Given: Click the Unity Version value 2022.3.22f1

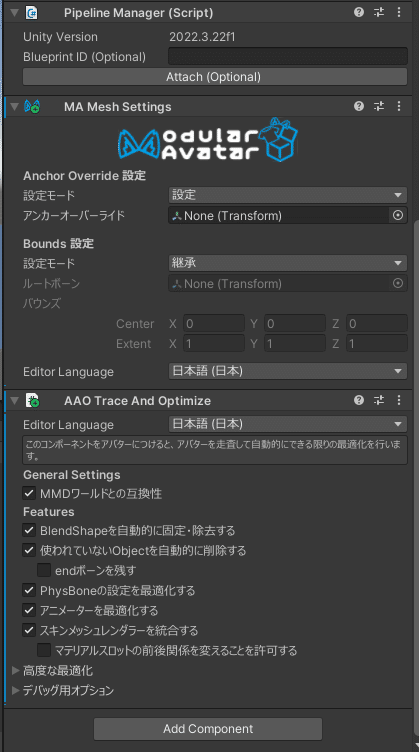Looking at the screenshot, I should pyautogui.click(x=202, y=37).
